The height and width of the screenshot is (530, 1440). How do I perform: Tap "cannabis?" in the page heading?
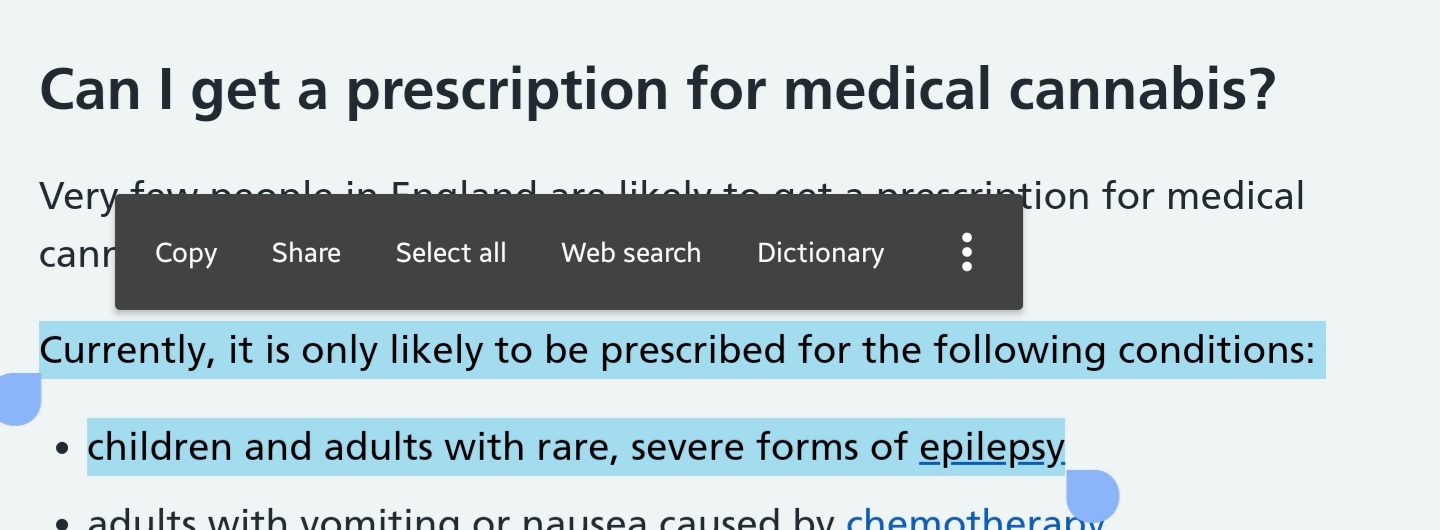point(1143,89)
